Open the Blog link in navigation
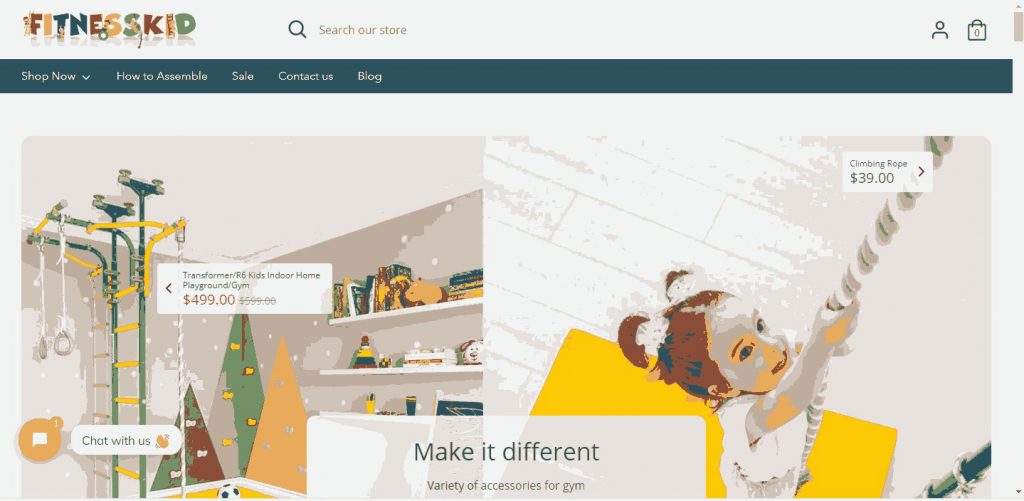The height and width of the screenshot is (501, 1024). (370, 76)
